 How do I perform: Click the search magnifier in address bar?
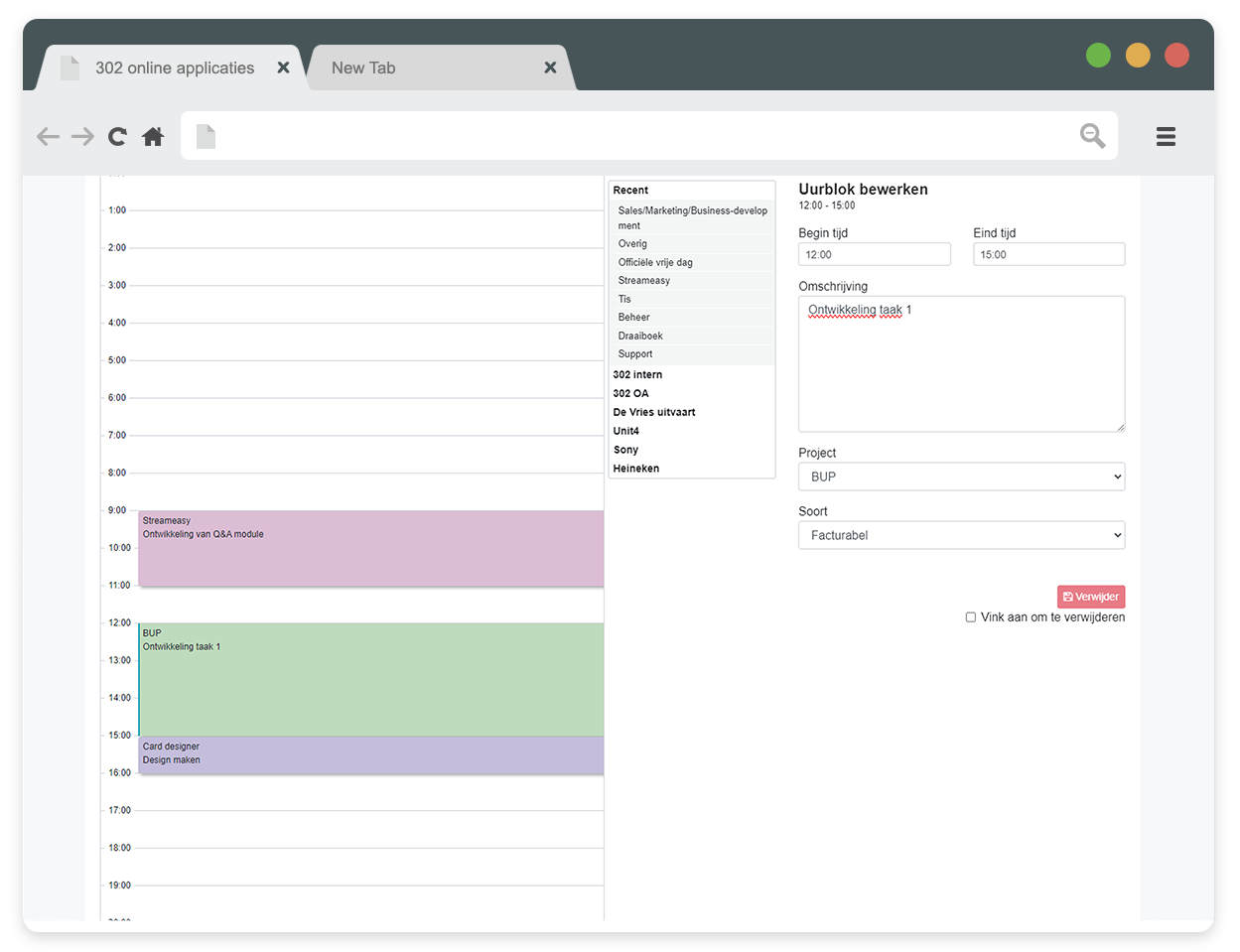pos(1092,135)
